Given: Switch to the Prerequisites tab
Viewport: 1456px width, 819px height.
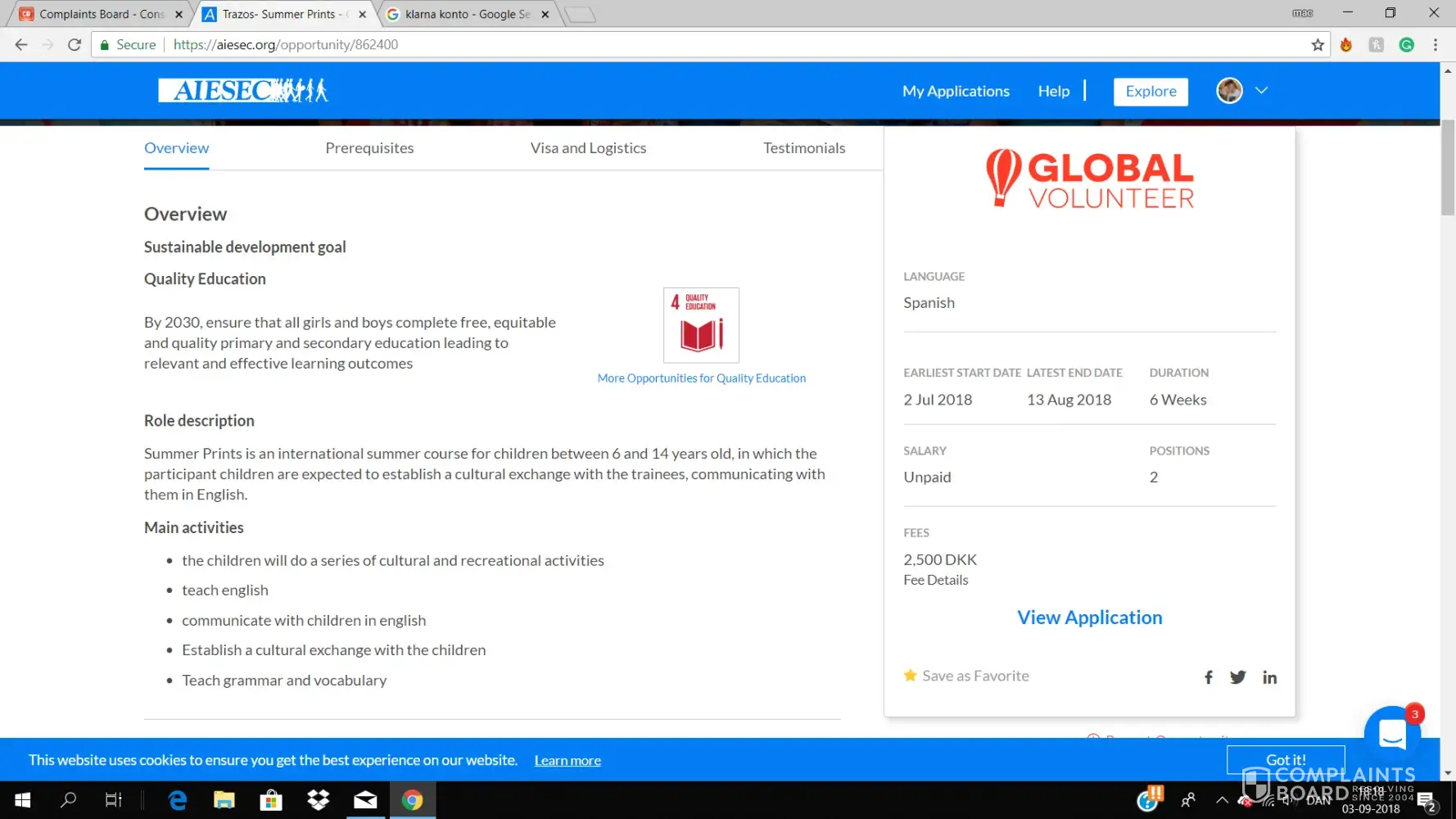Looking at the screenshot, I should 369,148.
